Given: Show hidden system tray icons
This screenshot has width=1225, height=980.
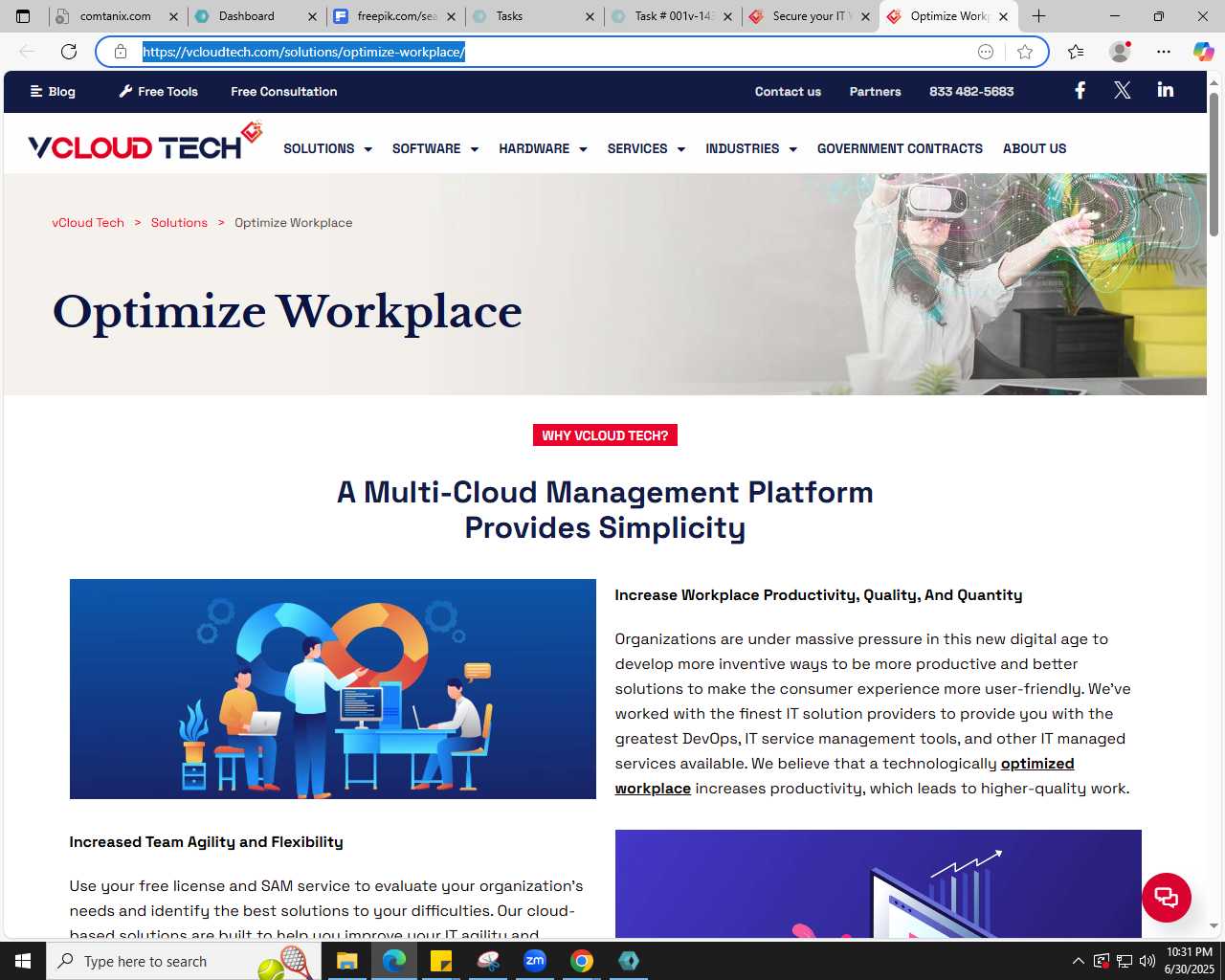Looking at the screenshot, I should [x=1078, y=961].
